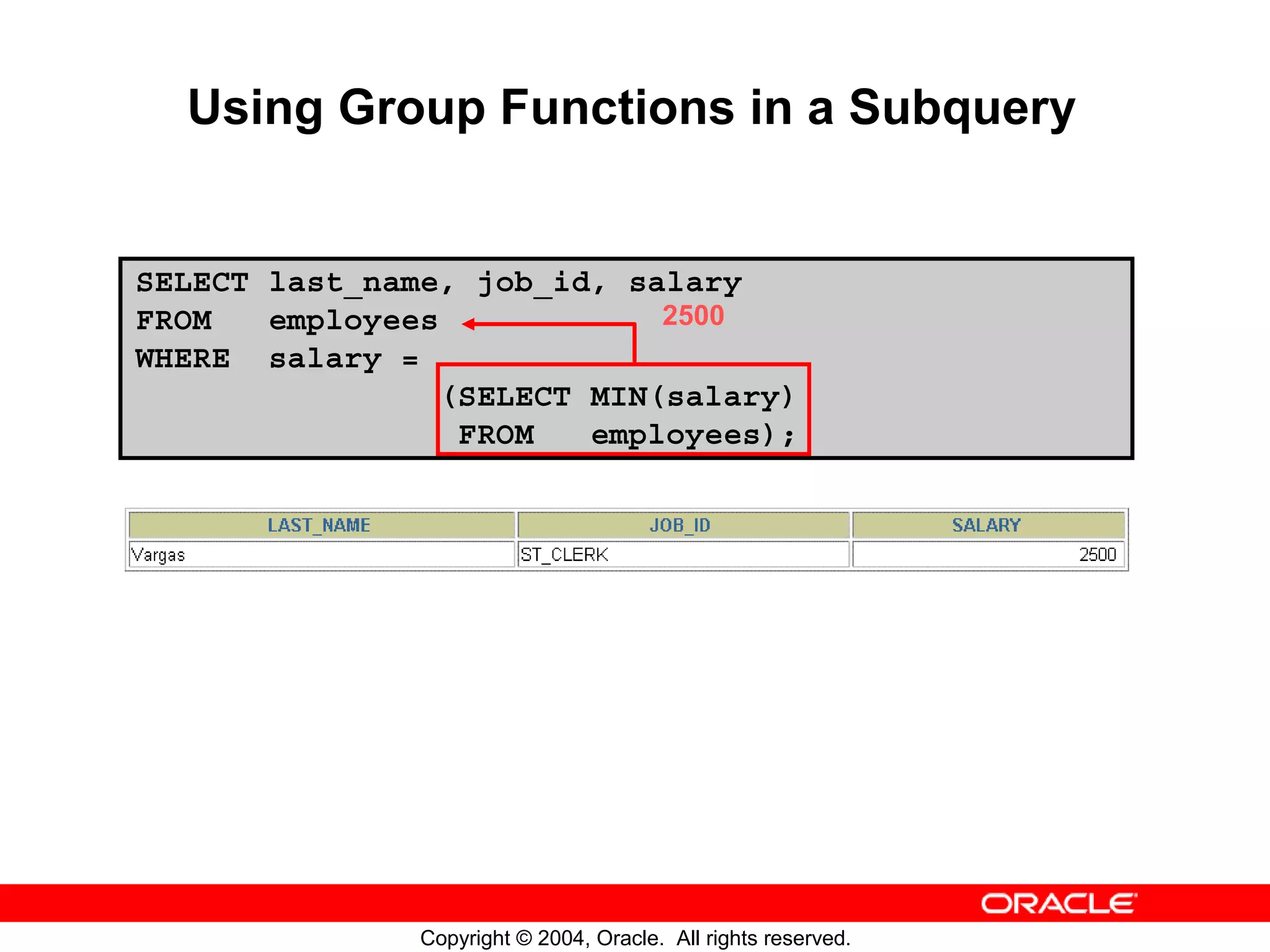1270x952 pixels.
Task: Click the WHERE salary = clause
Action: (277, 359)
